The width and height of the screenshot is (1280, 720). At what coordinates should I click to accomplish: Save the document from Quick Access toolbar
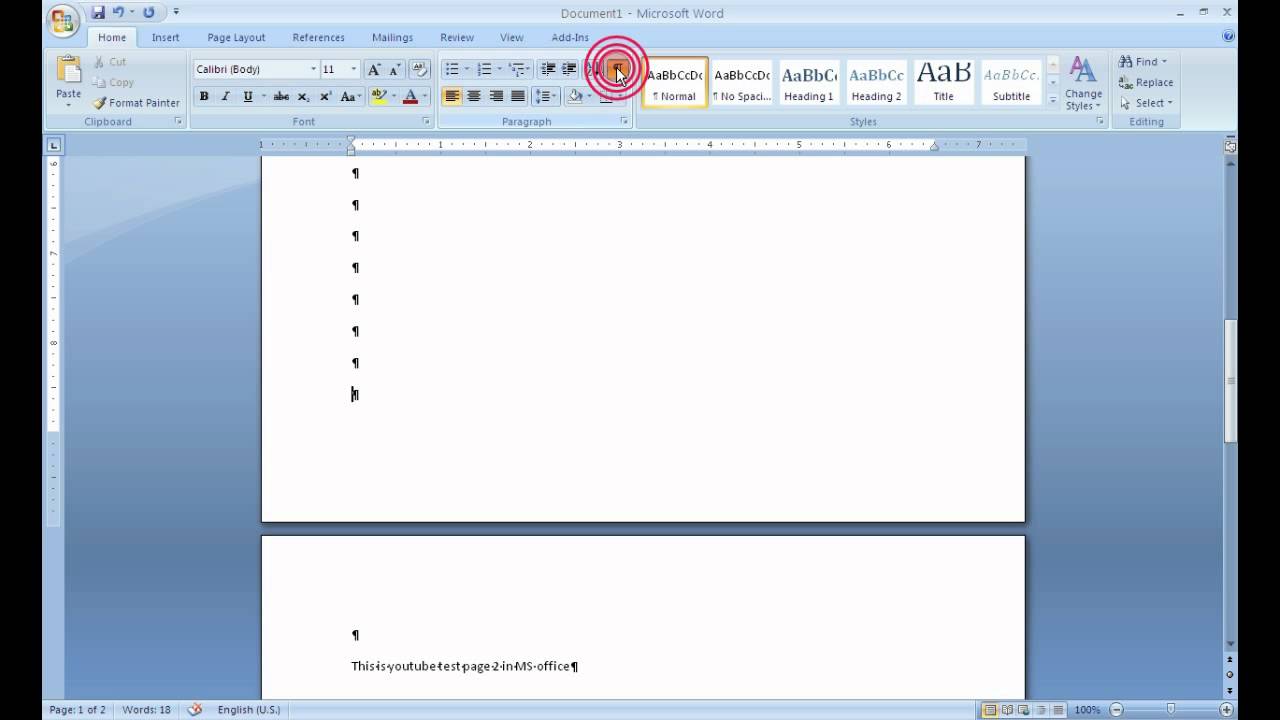(x=98, y=13)
